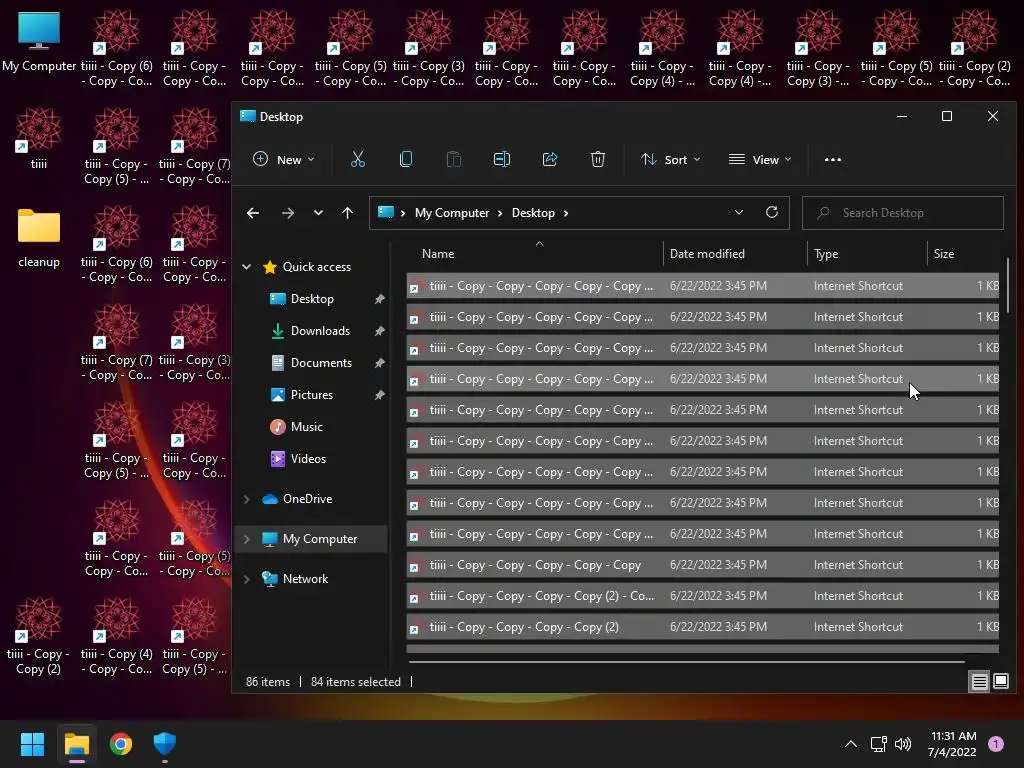Open recent locations dropdown arrow

(318, 213)
